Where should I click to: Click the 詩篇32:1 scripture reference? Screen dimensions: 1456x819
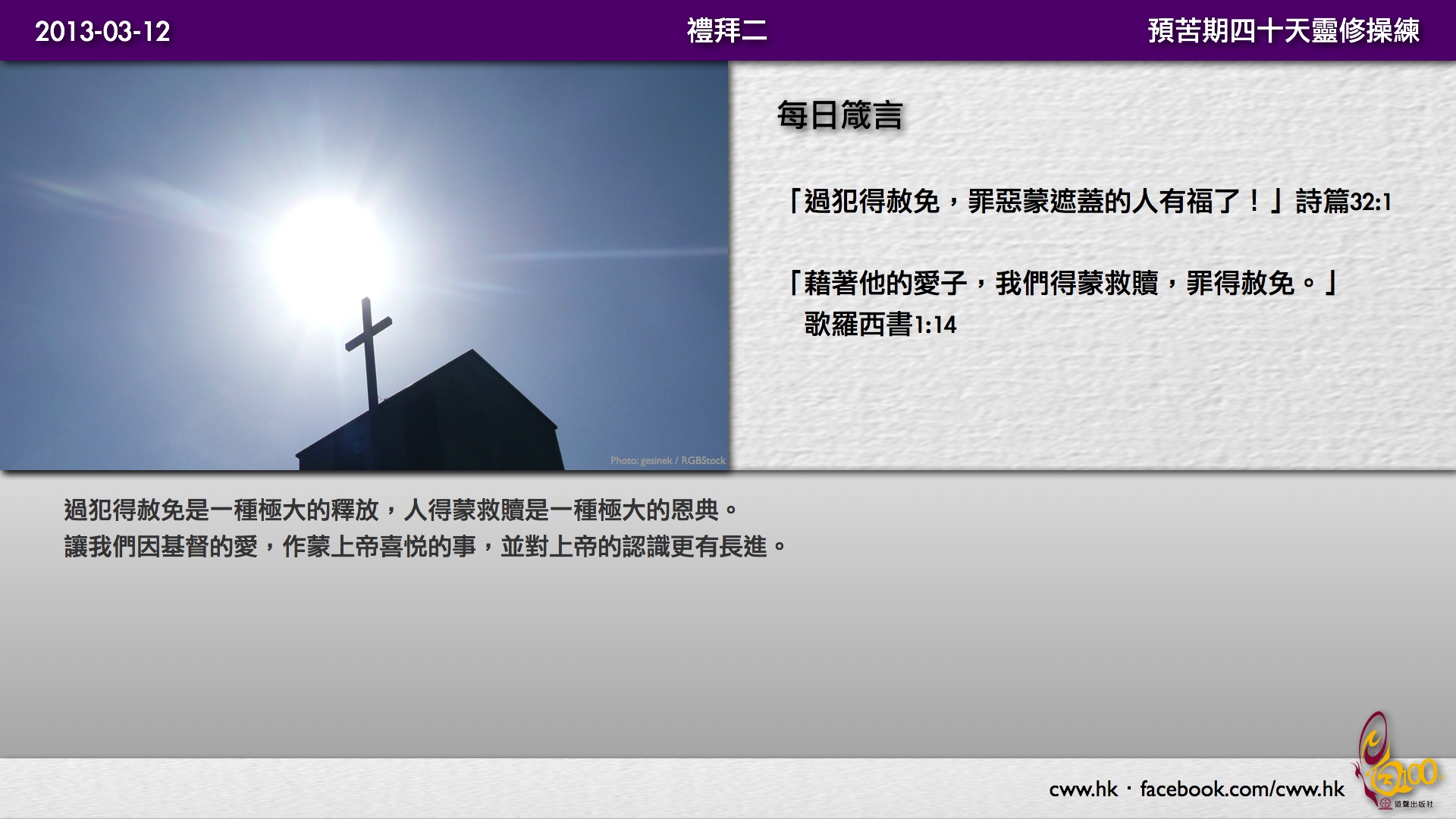point(1343,202)
